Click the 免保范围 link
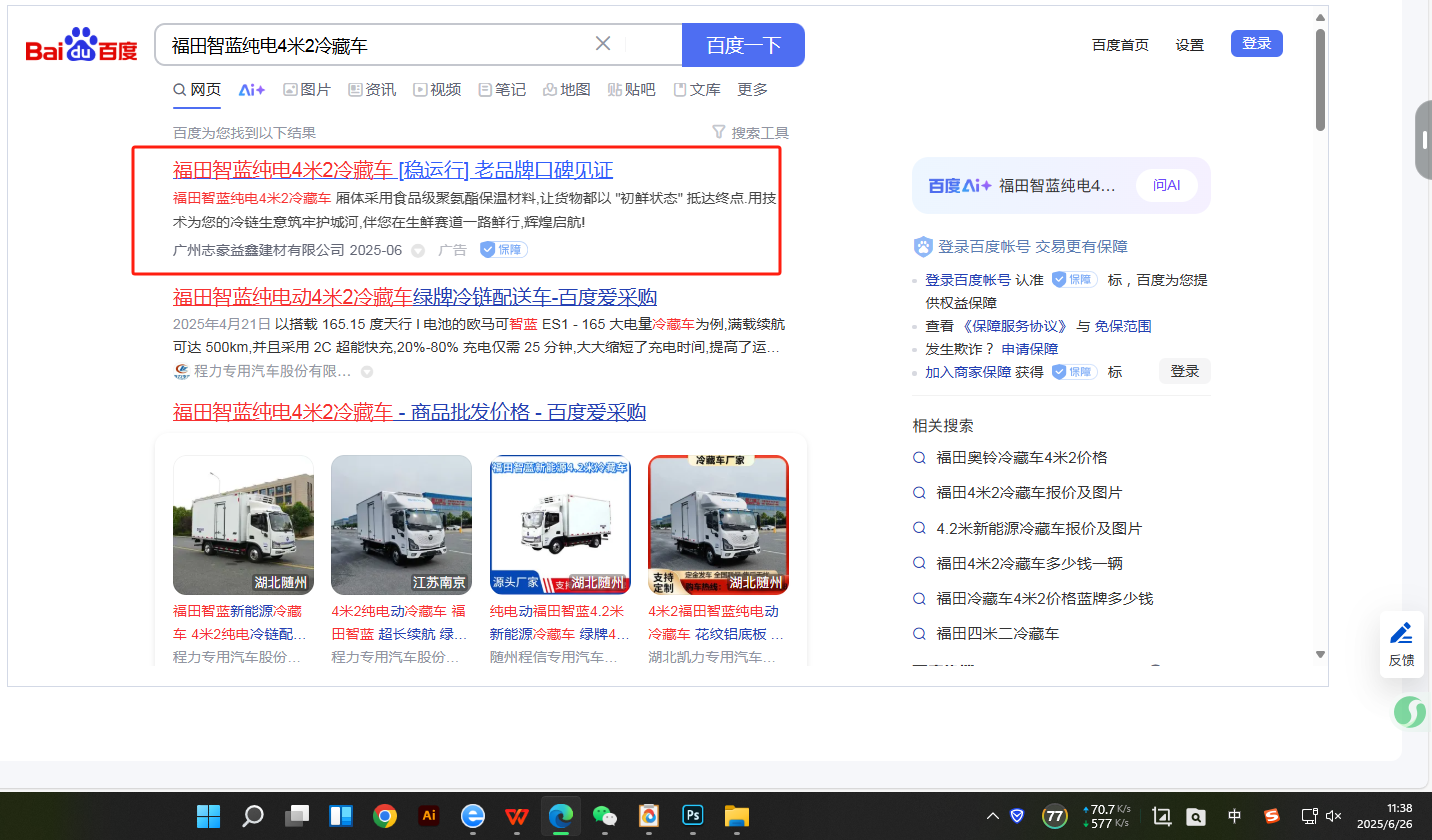The height and width of the screenshot is (840, 1432). (1123, 326)
